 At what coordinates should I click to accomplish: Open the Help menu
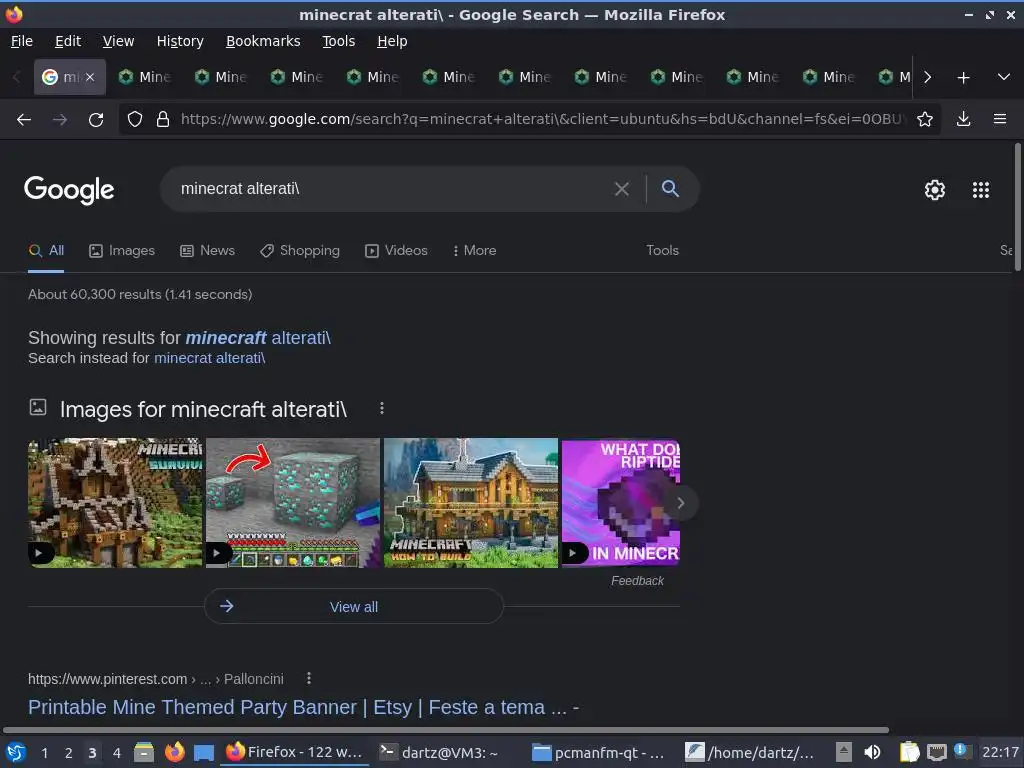[x=392, y=41]
